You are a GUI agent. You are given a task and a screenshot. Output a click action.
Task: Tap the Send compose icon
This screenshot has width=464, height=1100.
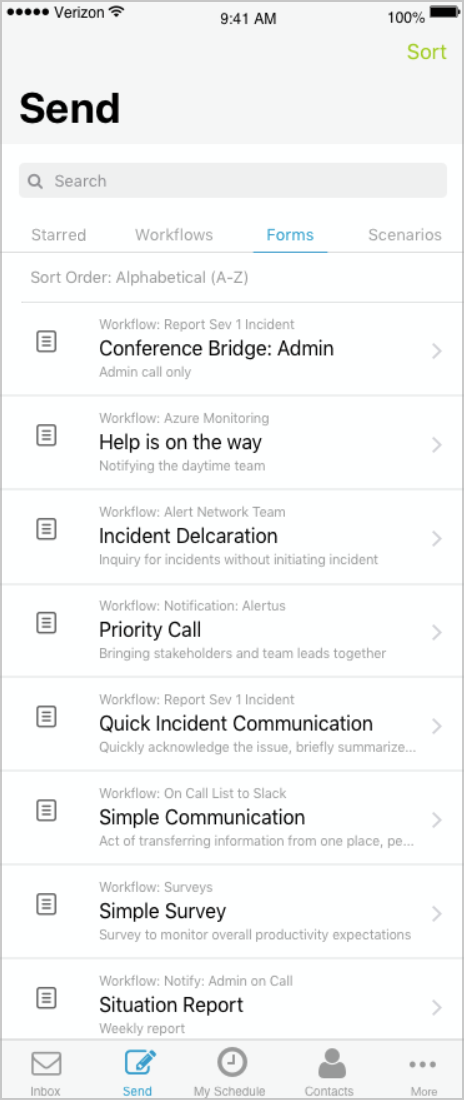point(140,1062)
